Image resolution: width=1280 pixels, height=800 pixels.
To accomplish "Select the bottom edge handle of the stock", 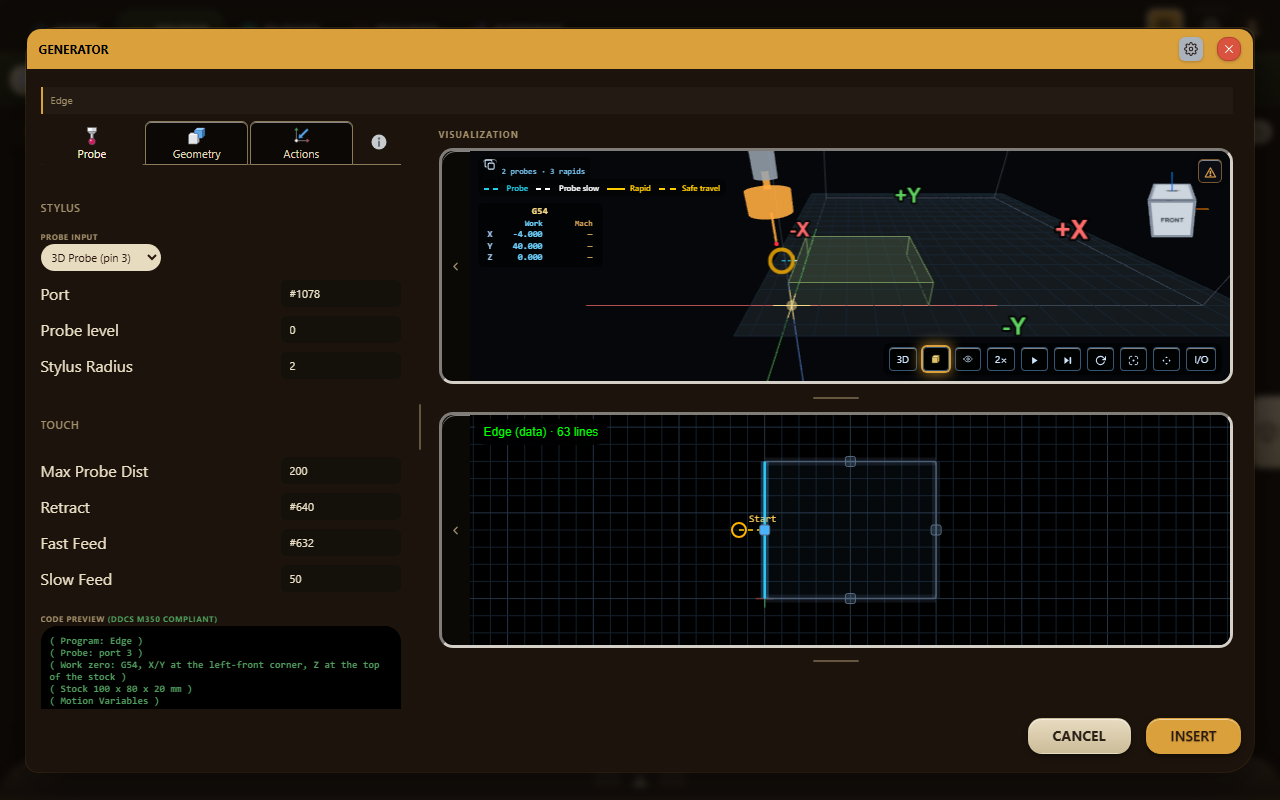I will [850, 598].
